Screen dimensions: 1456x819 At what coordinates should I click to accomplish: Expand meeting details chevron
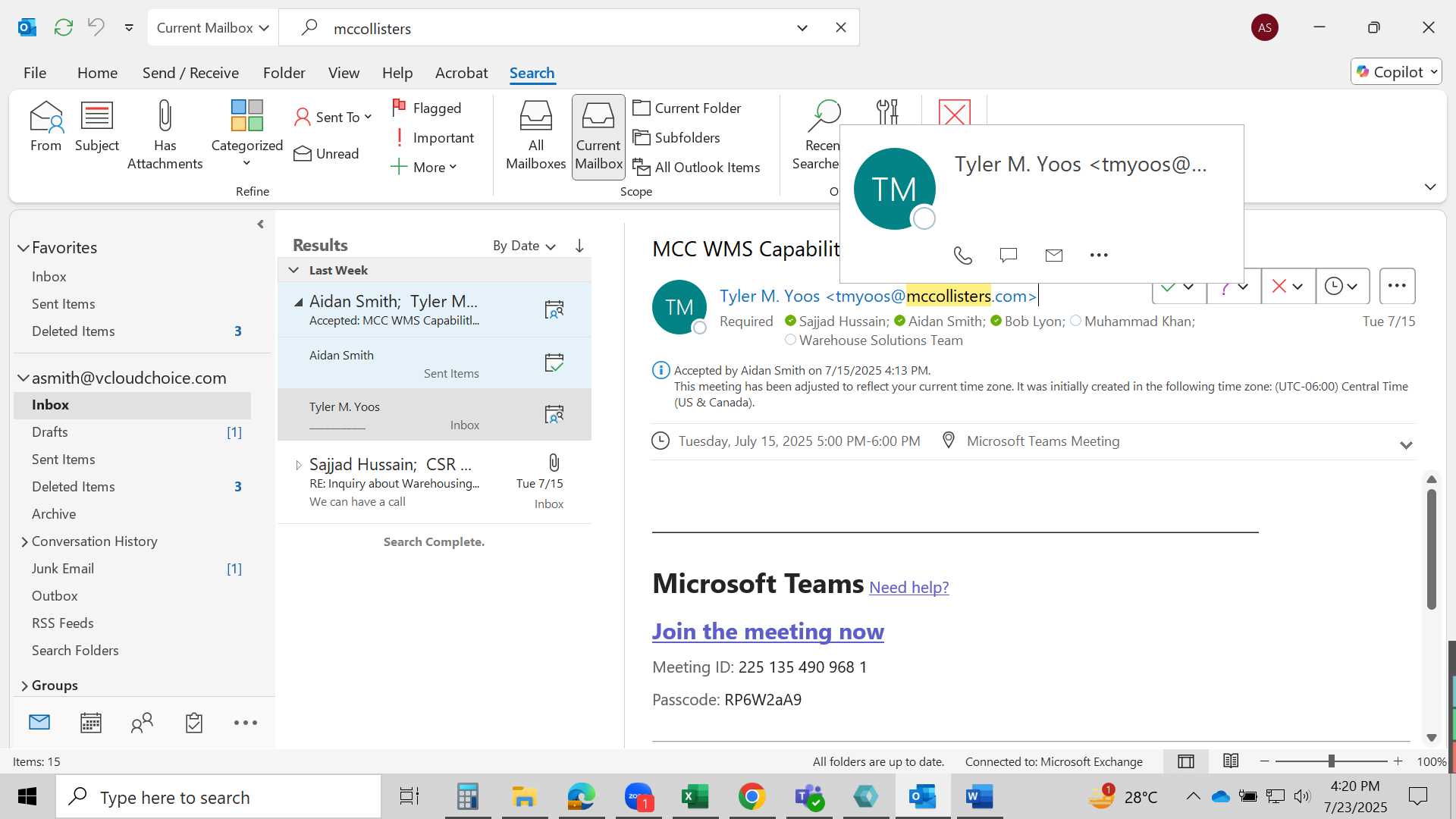pyautogui.click(x=1406, y=445)
